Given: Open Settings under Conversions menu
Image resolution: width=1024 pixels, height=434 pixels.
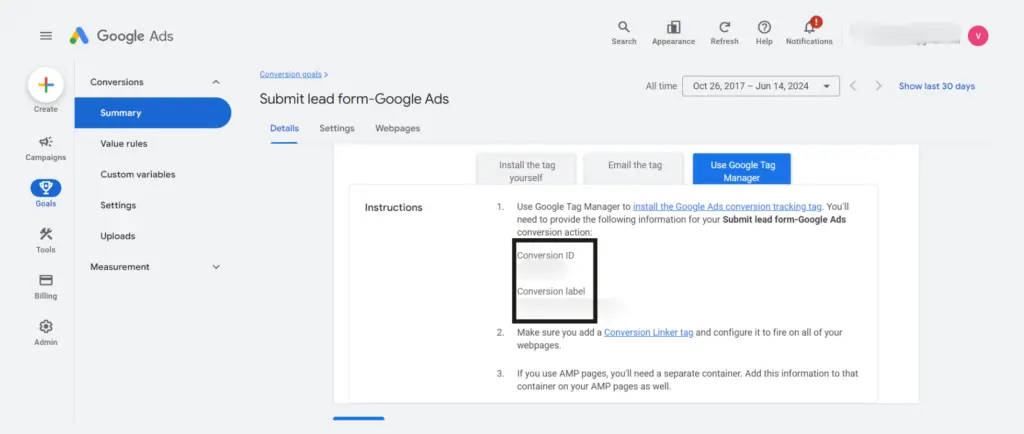Looking at the screenshot, I should click(x=118, y=205).
